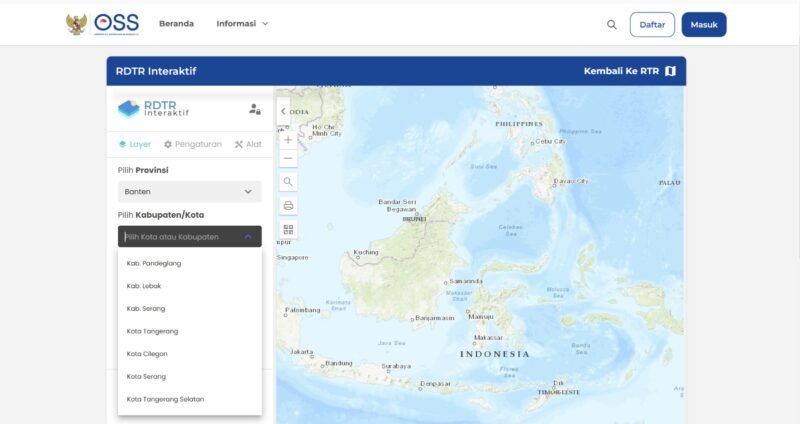This screenshot has width=800, height=424.
Task: Click the INDONESIA label on map
Action: click(x=495, y=354)
